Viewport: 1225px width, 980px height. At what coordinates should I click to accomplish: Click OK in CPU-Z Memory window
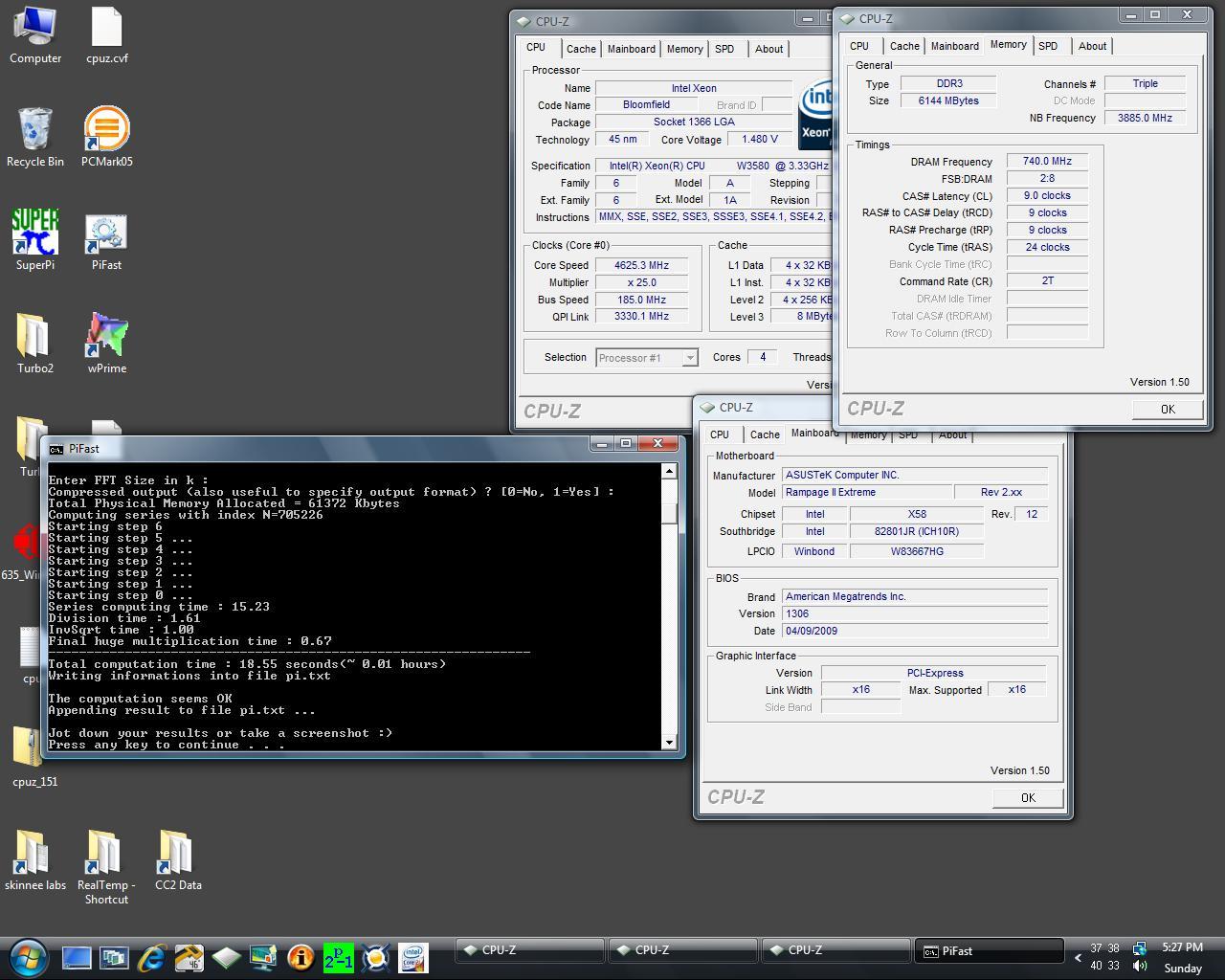pos(1168,409)
